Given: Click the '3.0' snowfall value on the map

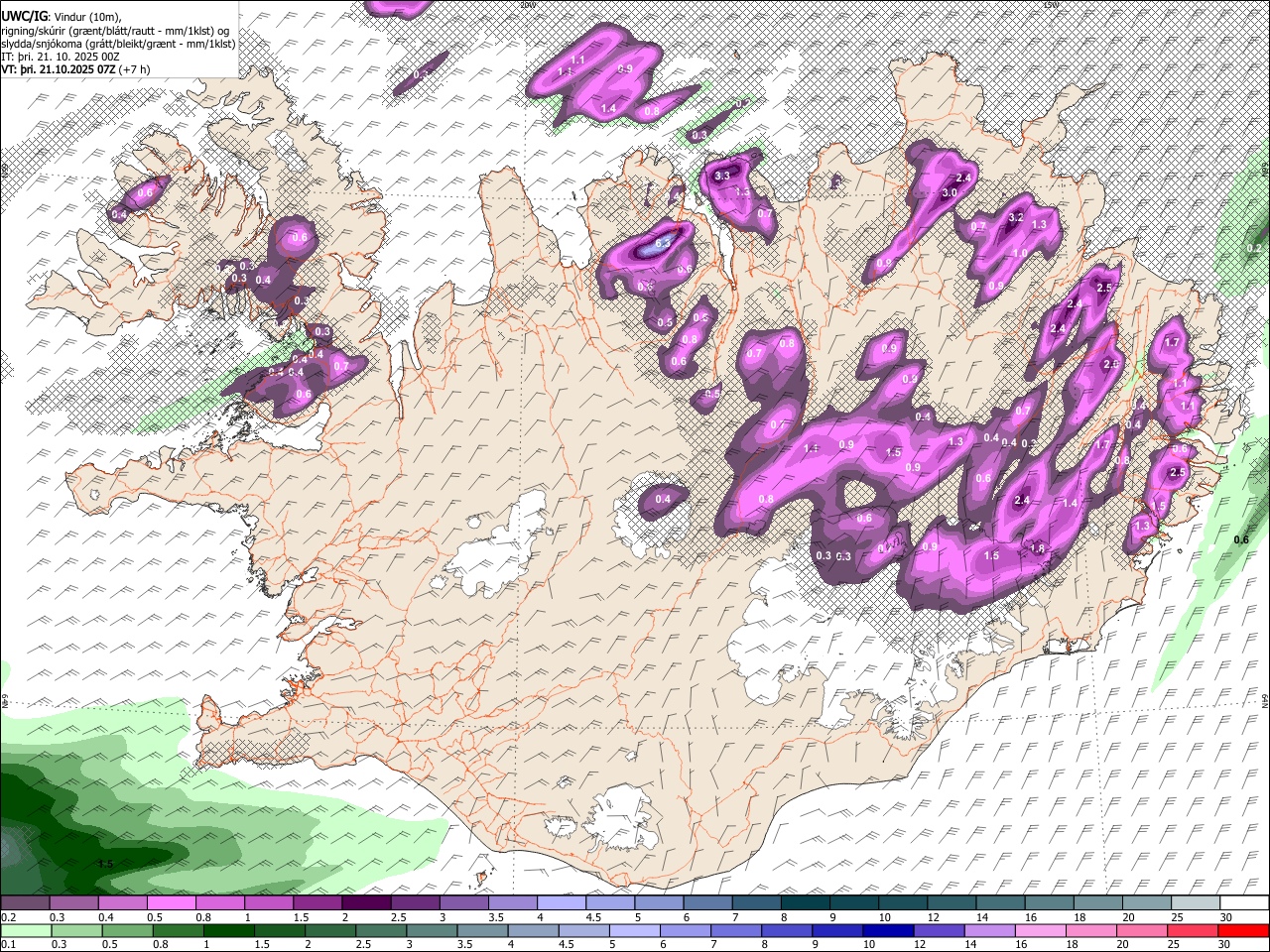Looking at the screenshot, I should [950, 192].
